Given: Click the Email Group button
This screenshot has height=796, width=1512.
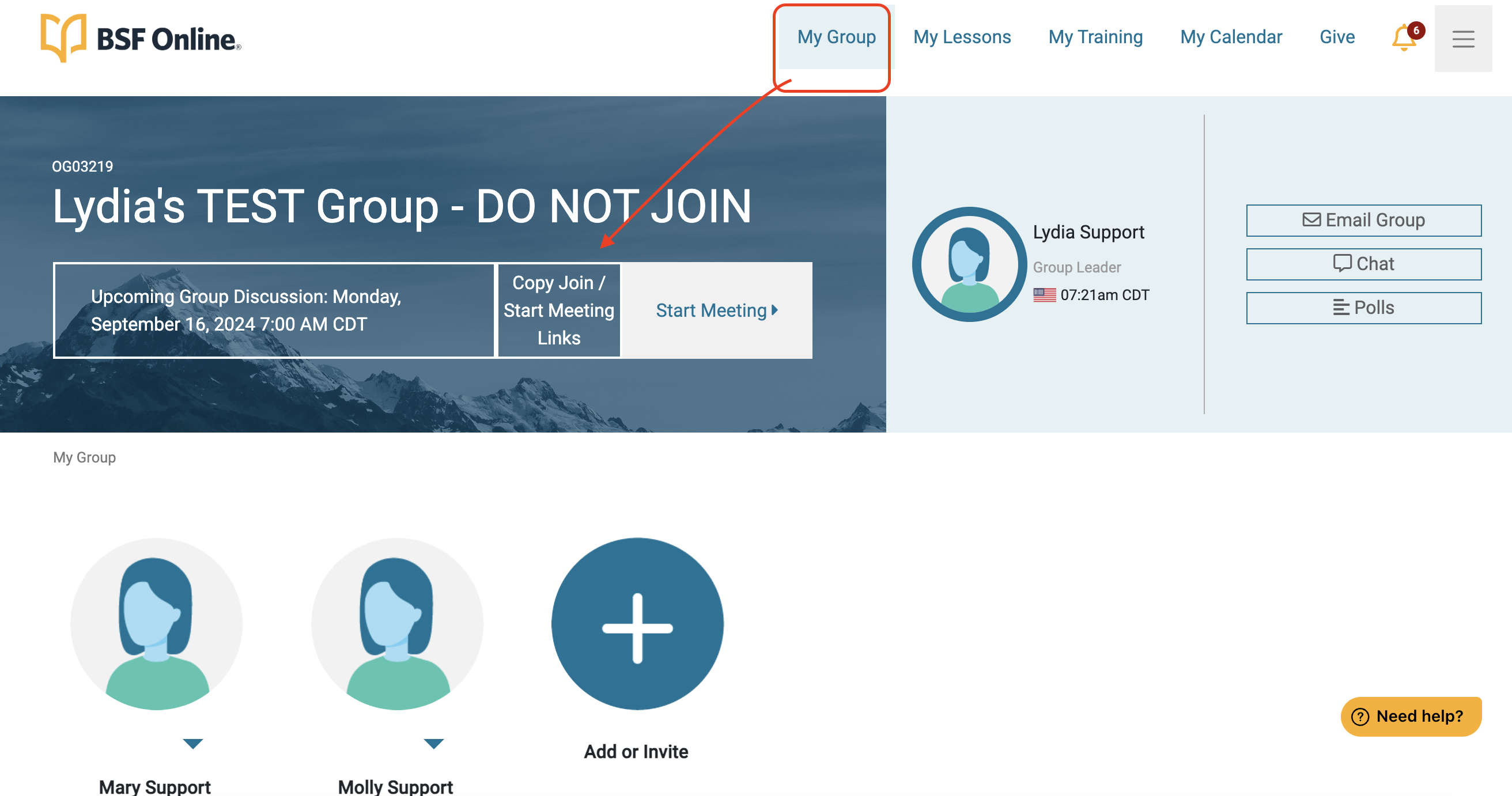Looking at the screenshot, I should 1363,221.
